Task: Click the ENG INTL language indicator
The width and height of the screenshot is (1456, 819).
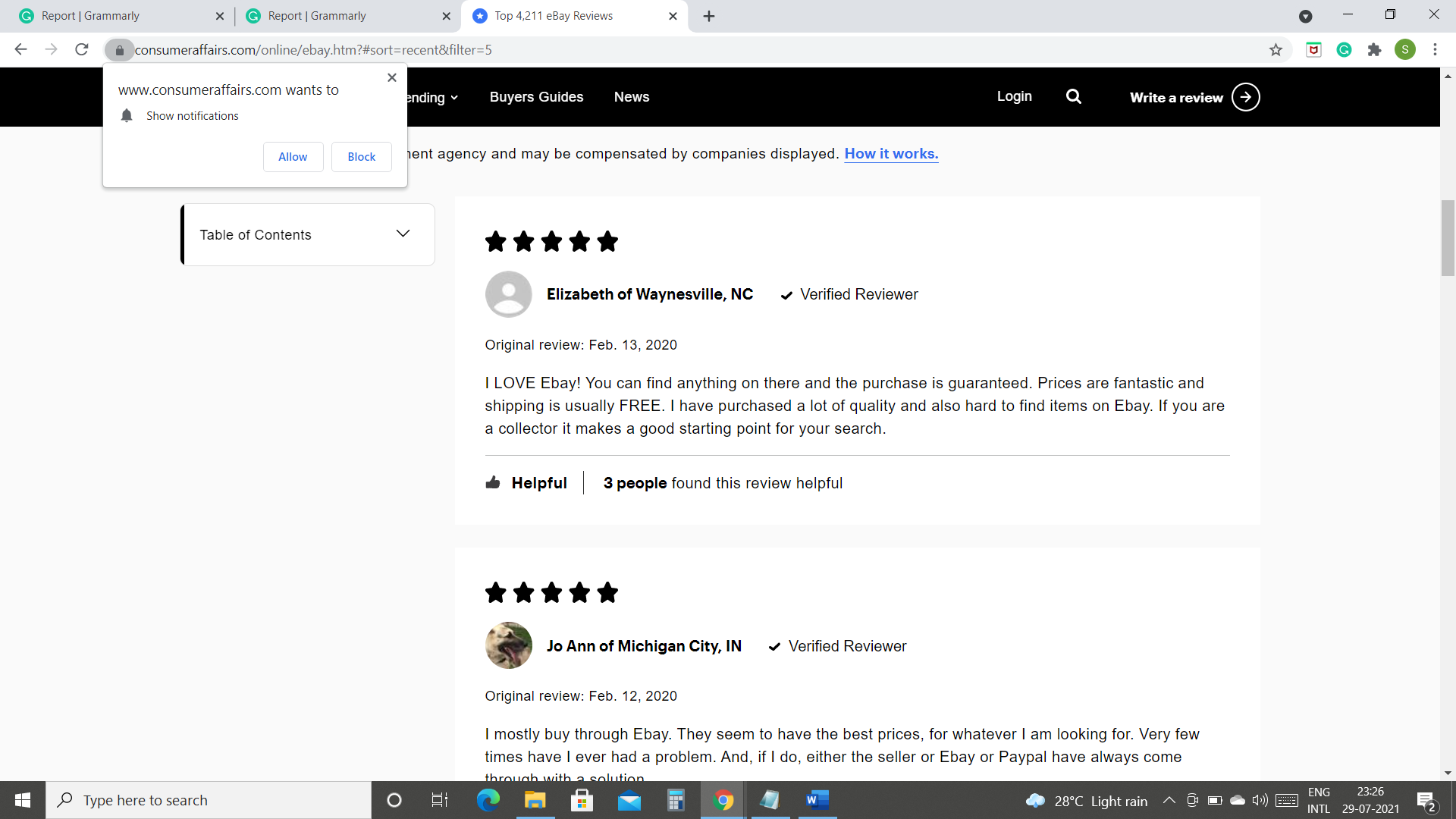Action: coord(1319,800)
